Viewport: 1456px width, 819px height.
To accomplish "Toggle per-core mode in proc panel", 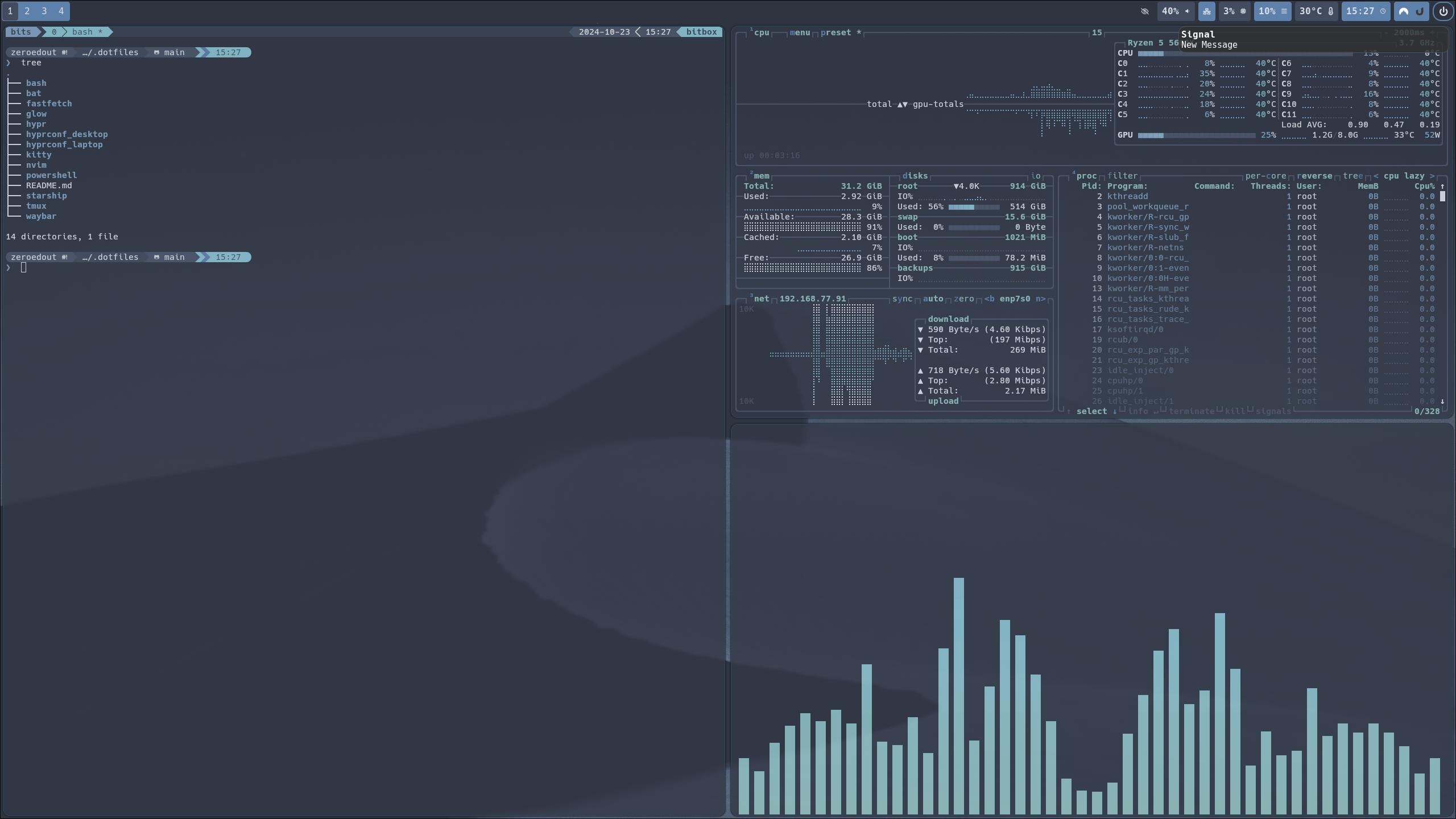I will [1265, 176].
